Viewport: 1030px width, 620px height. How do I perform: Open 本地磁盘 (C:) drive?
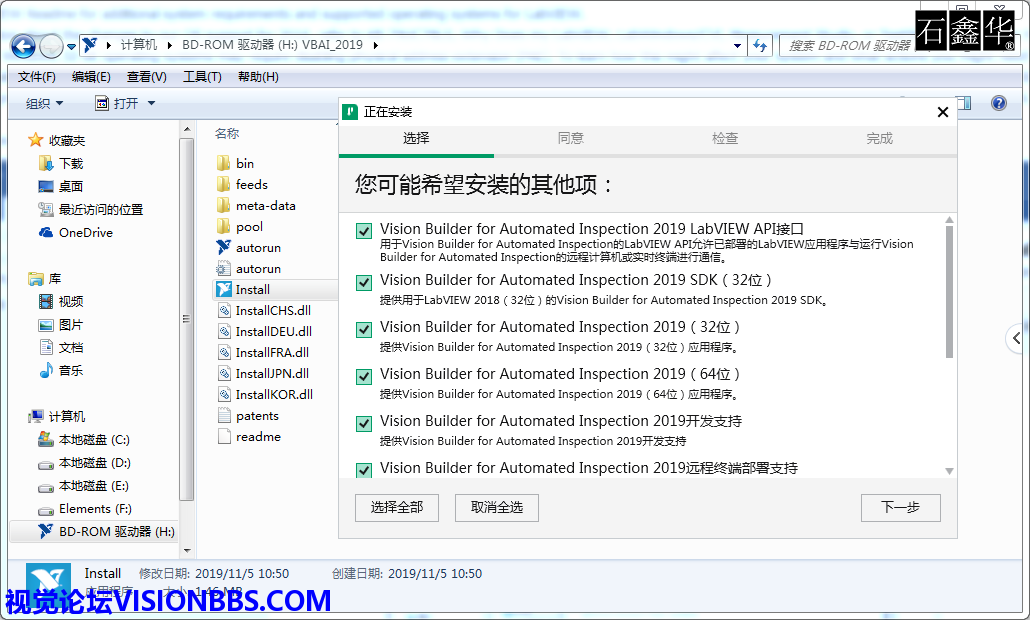click(84, 439)
